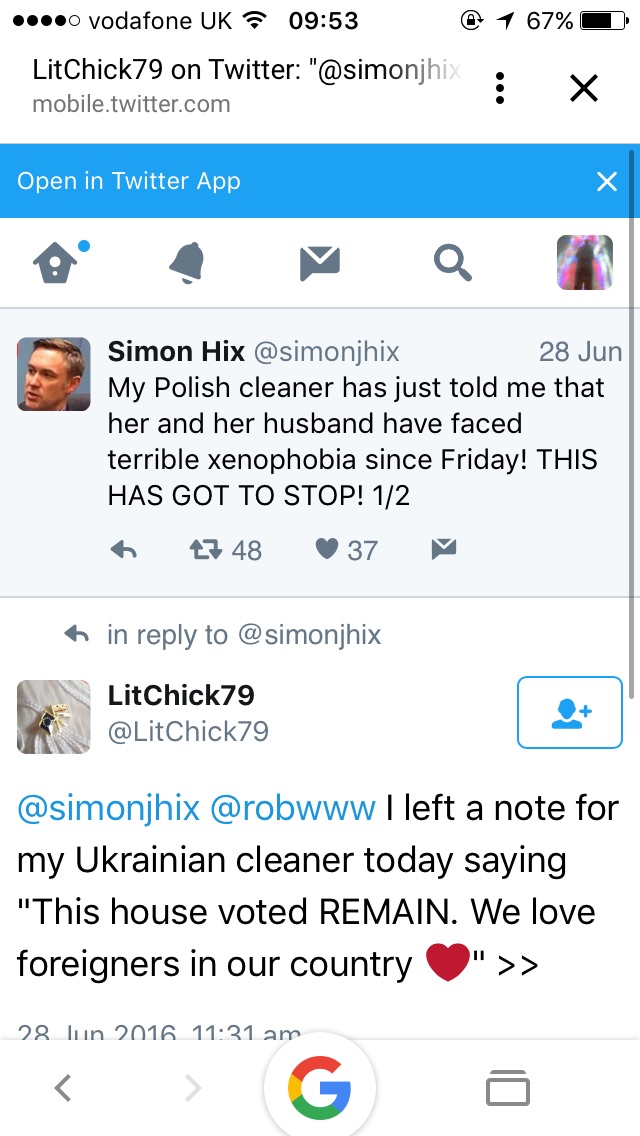Image resolution: width=640 pixels, height=1136 pixels.
Task: Open the Twitter home feed icon
Action: pos(55,263)
